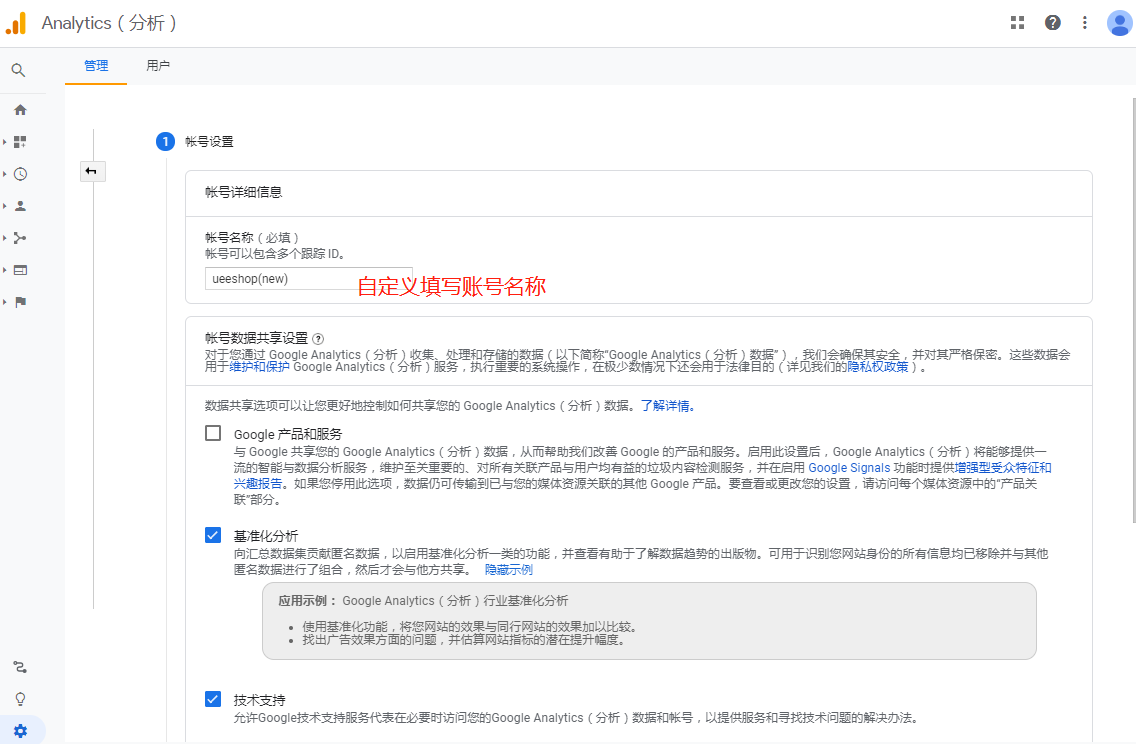Open the Help question mark menu
Screen dimensions: 1136x744
tap(1053, 22)
